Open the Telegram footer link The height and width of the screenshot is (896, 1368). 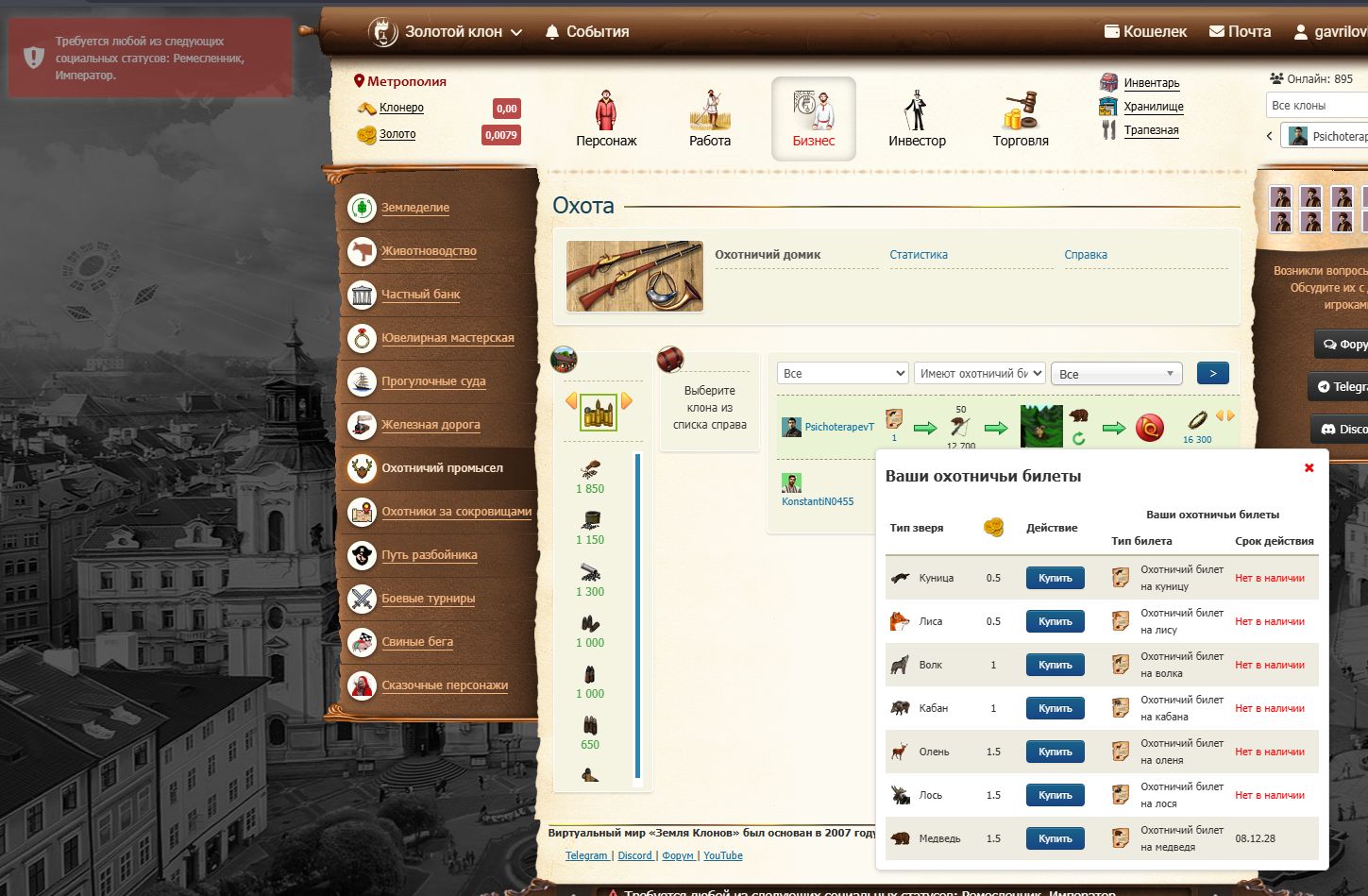coord(586,855)
